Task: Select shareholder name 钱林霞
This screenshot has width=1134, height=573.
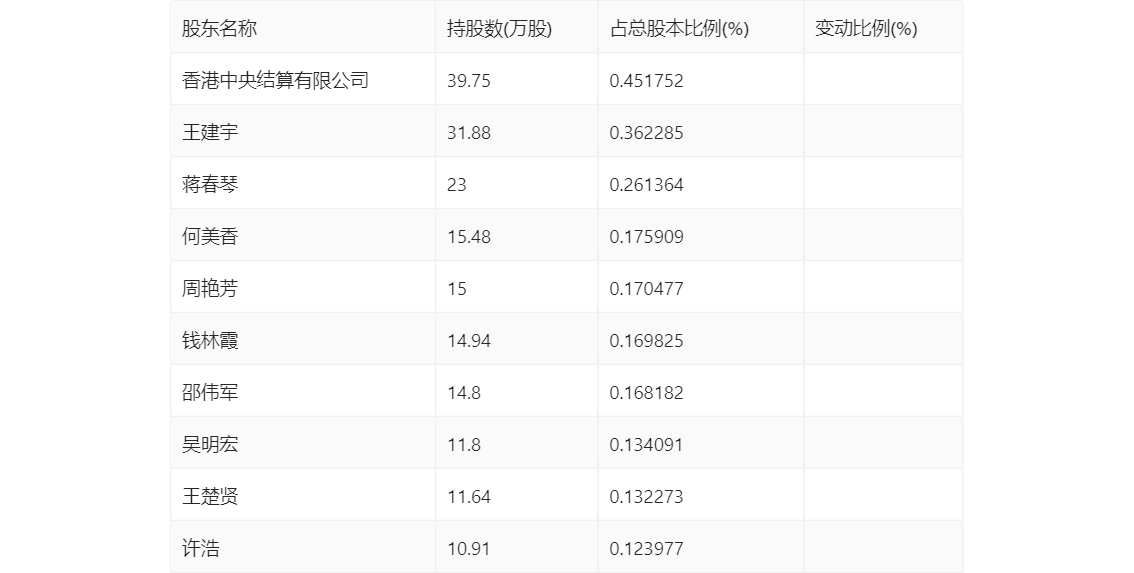Action: click(210, 341)
